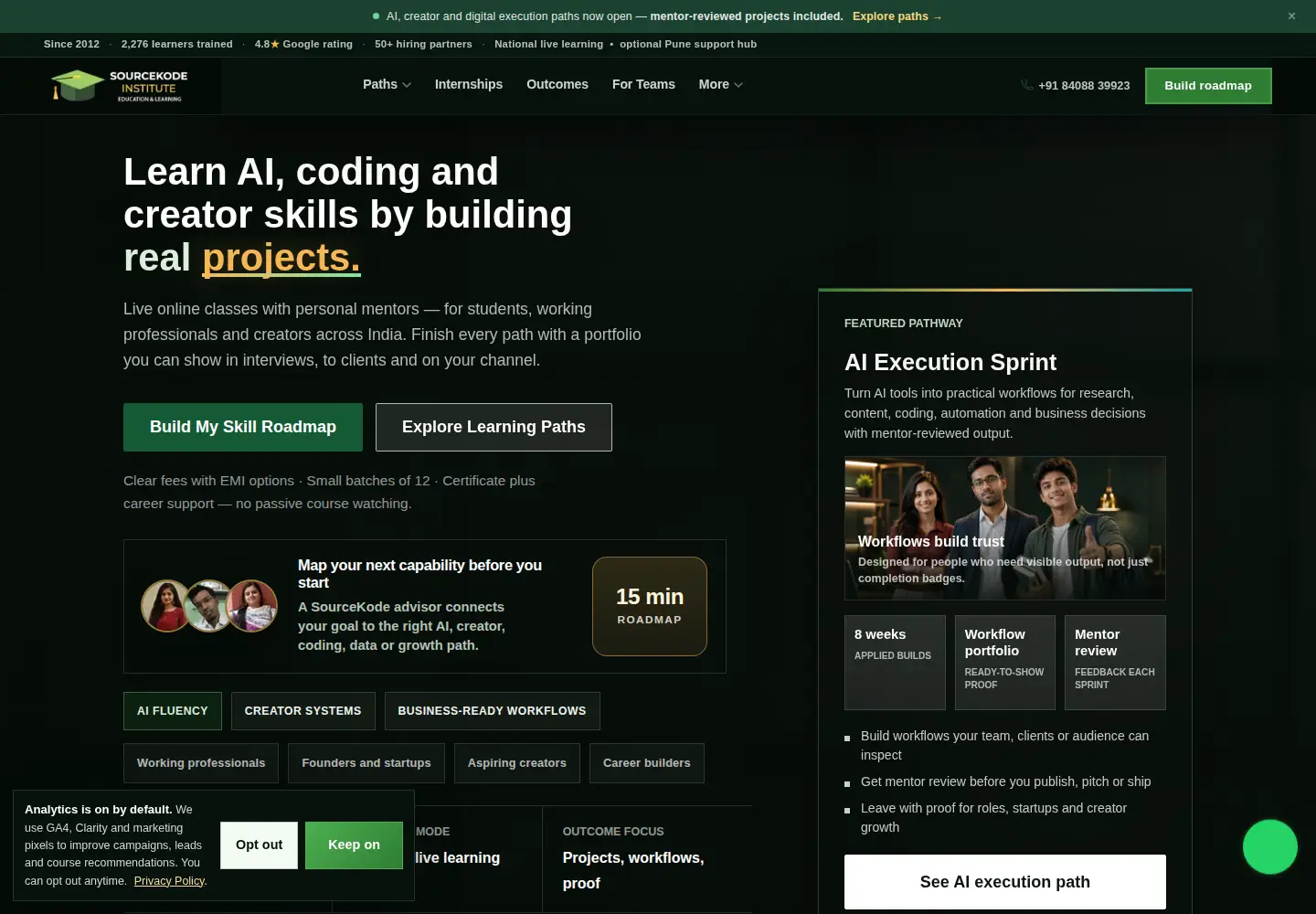Click the National live learning text
Viewport: 1316px width, 914px height.
click(x=549, y=44)
